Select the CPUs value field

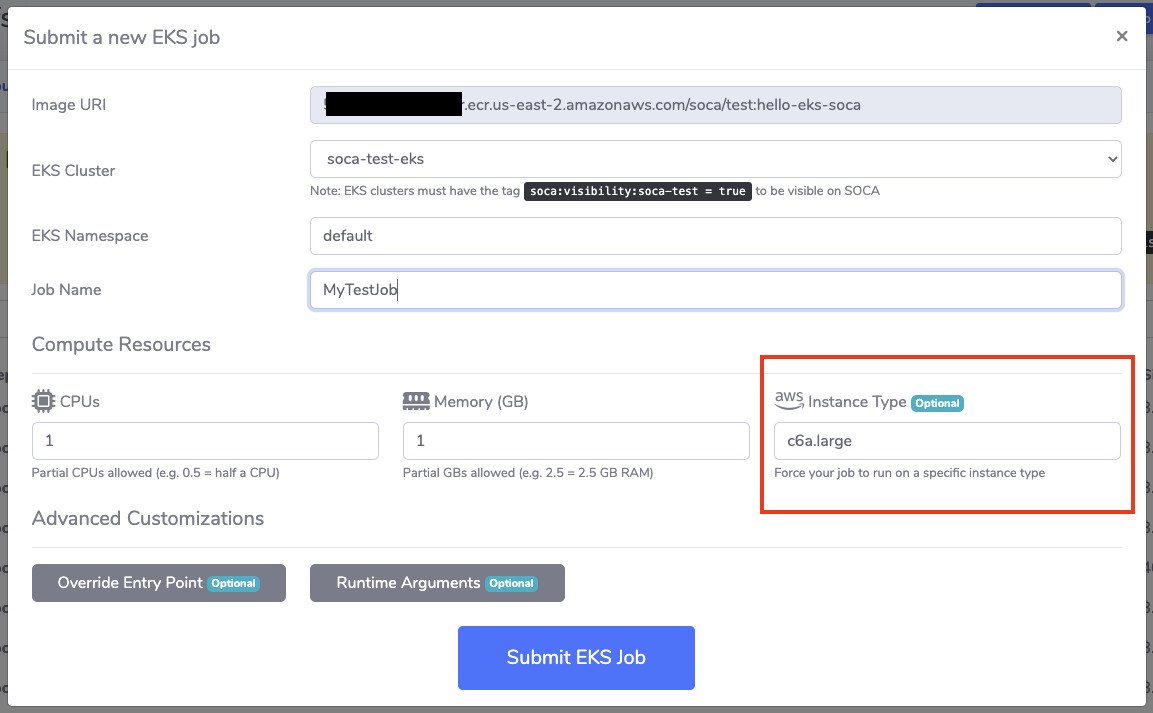(205, 441)
